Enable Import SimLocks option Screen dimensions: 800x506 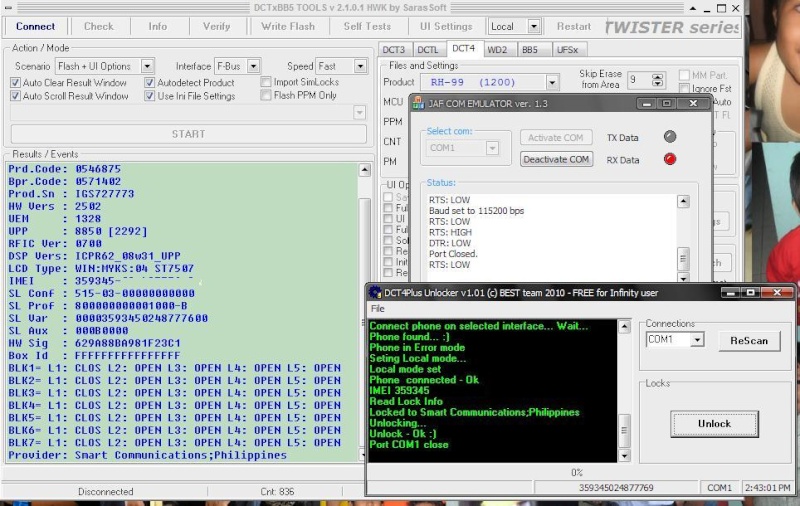coord(265,82)
